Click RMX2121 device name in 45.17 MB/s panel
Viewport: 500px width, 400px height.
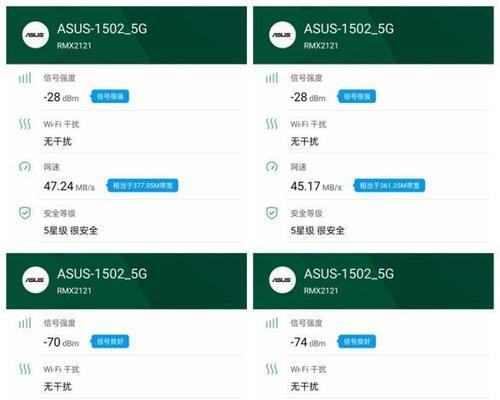pyautogui.click(x=321, y=46)
